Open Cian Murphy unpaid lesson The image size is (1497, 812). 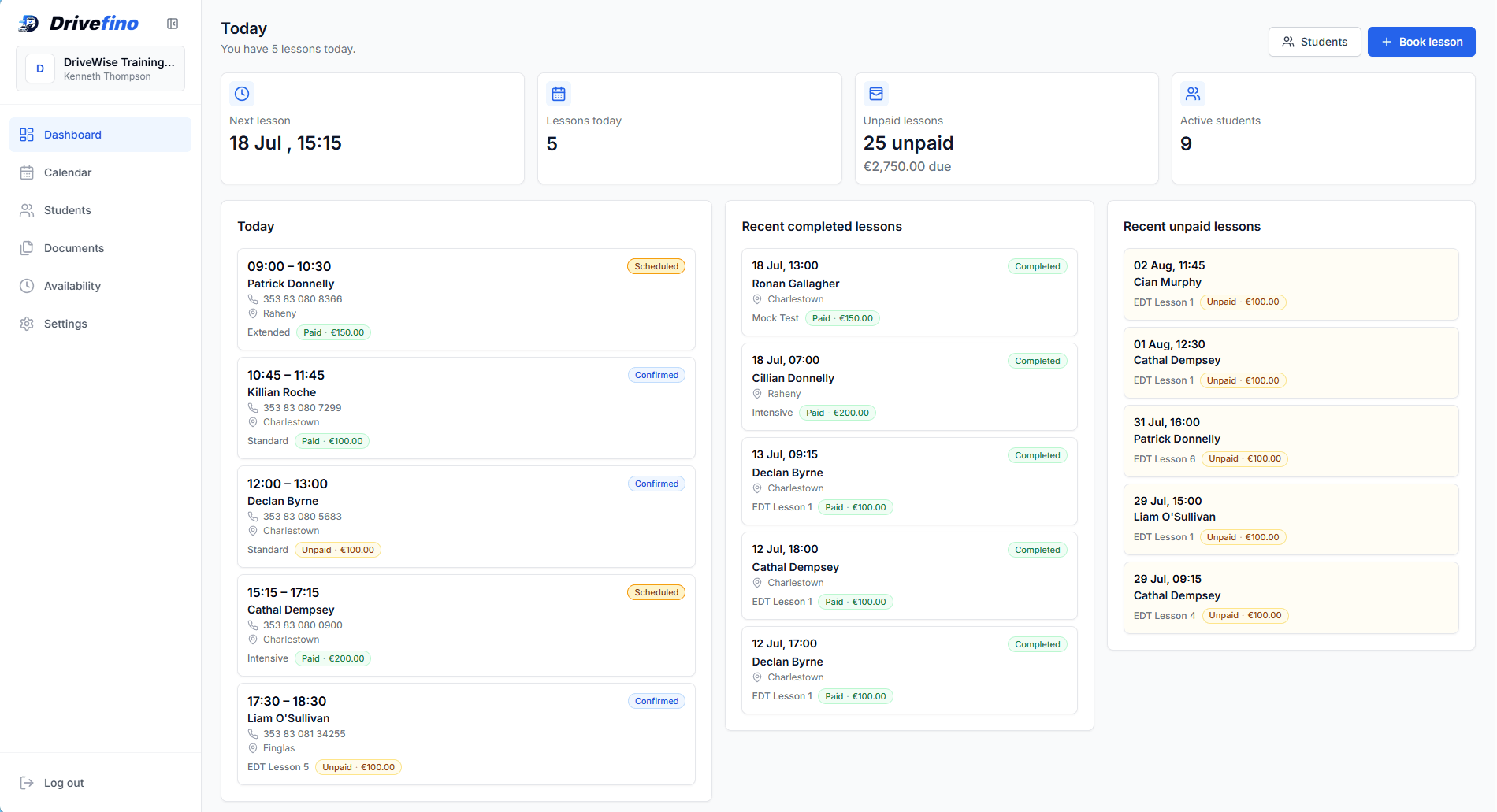[x=1291, y=284]
